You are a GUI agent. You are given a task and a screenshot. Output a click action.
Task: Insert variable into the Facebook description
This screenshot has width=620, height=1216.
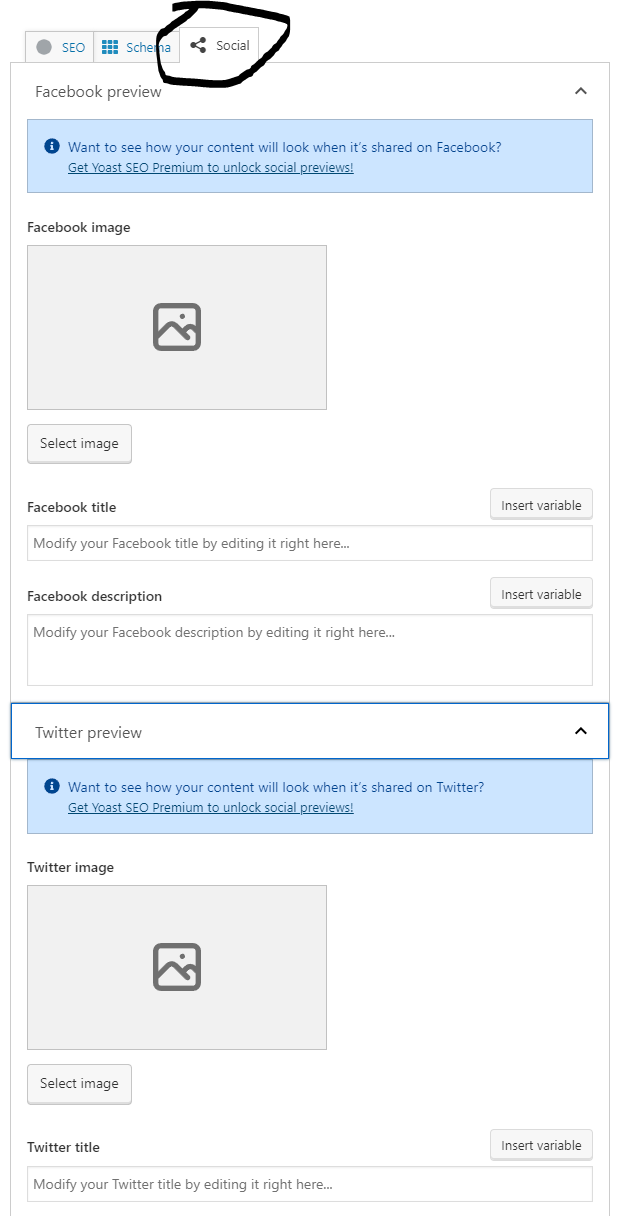tap(541, 593)
